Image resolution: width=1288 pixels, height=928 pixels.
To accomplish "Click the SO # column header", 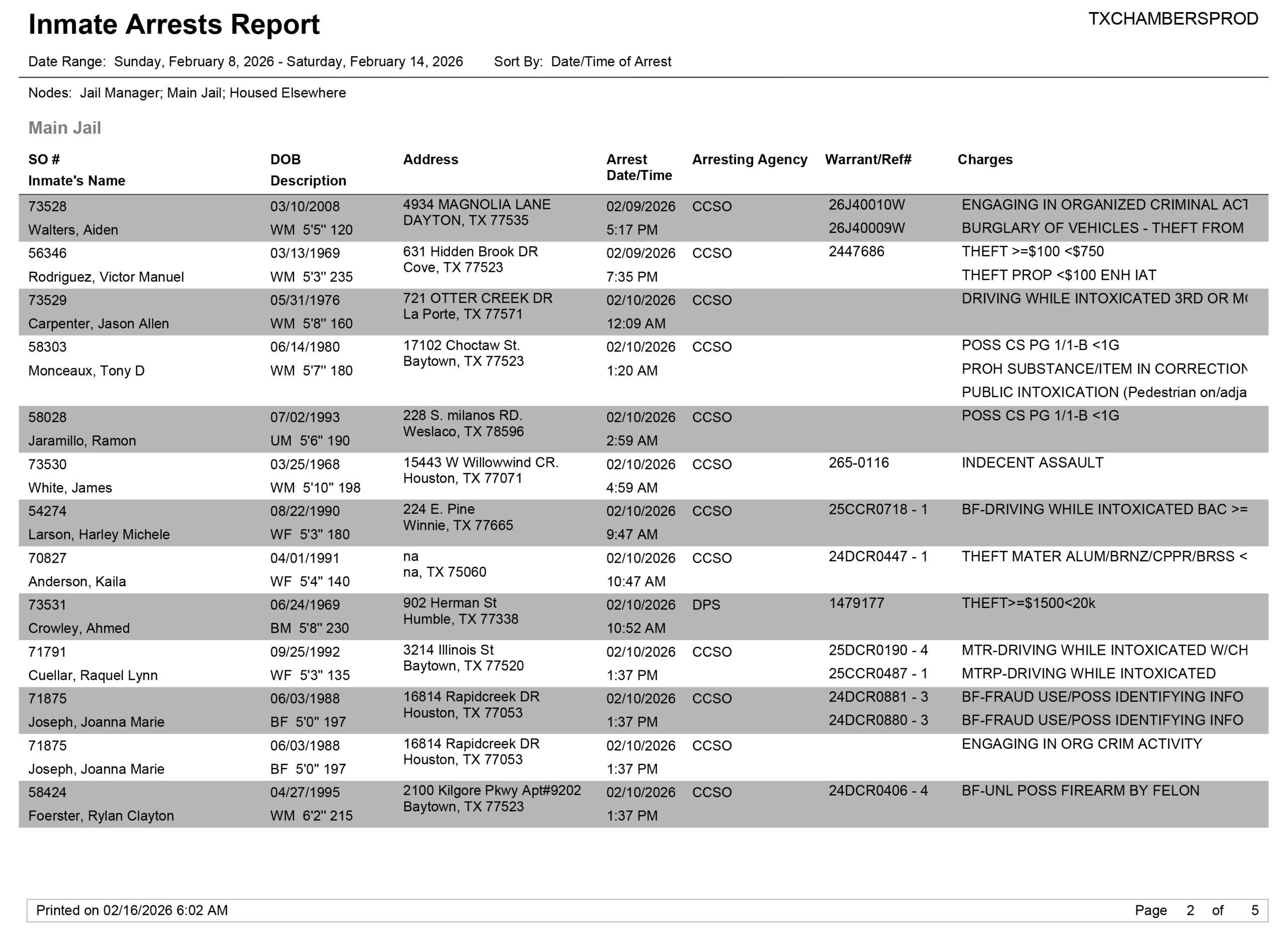I will click(44, 160).
